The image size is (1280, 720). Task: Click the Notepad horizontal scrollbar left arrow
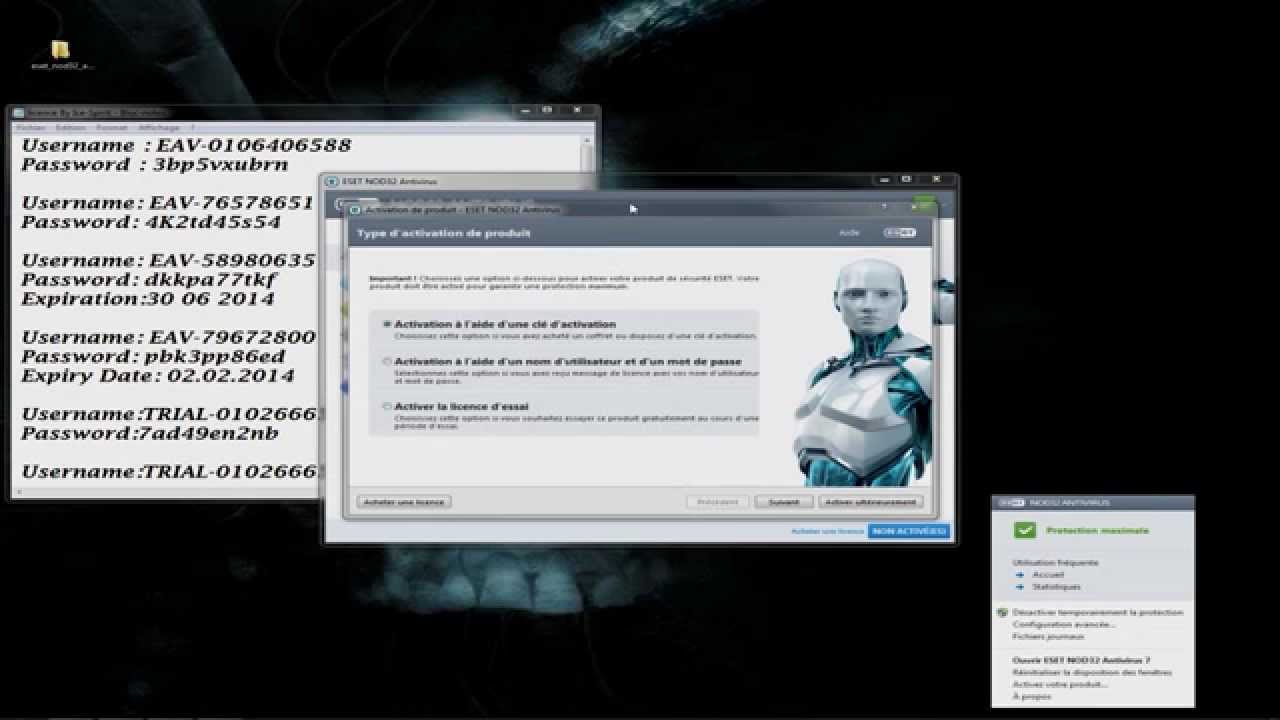pos(19,492)
